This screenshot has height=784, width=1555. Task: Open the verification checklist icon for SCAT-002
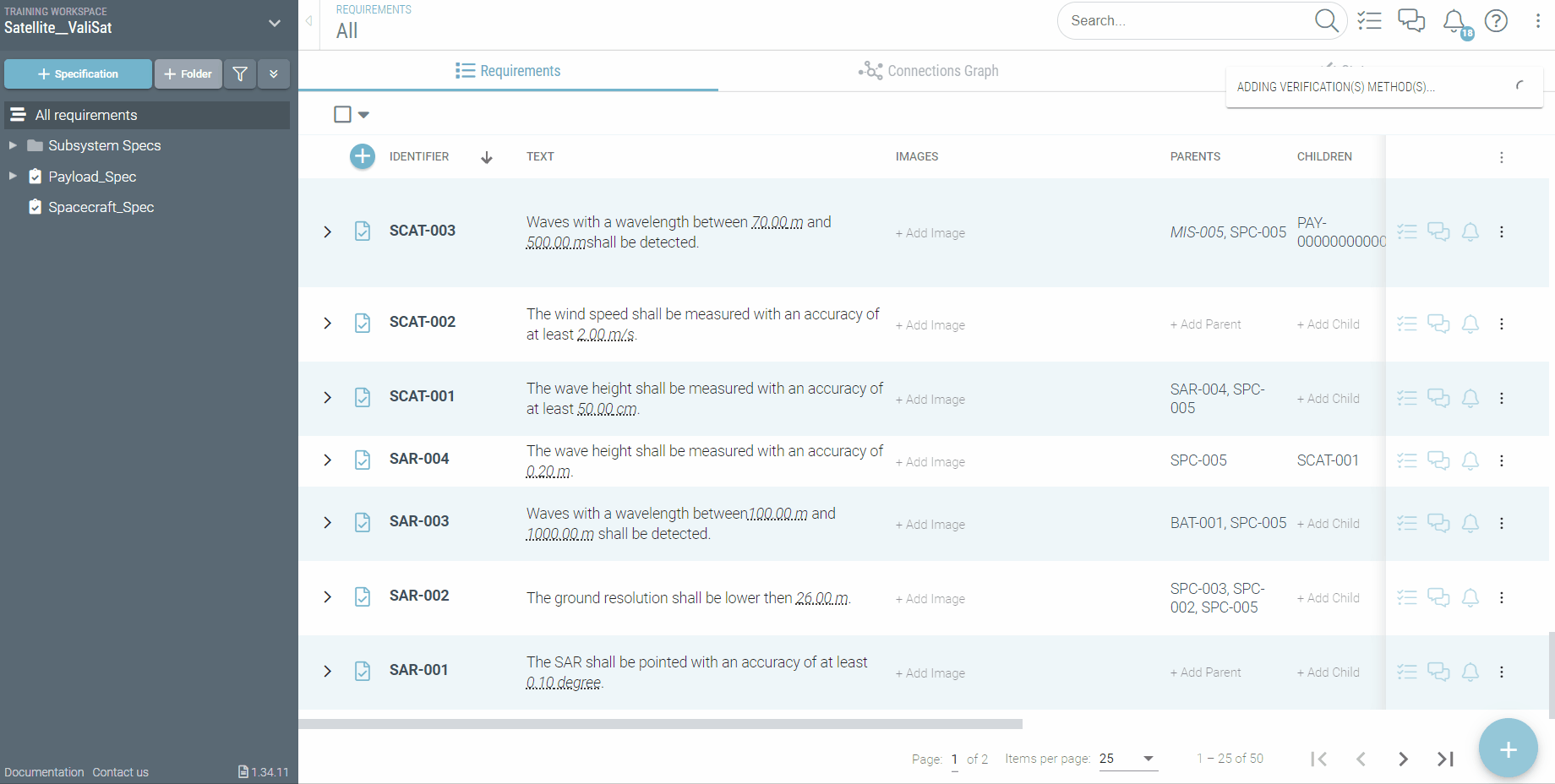(1406, 324)
